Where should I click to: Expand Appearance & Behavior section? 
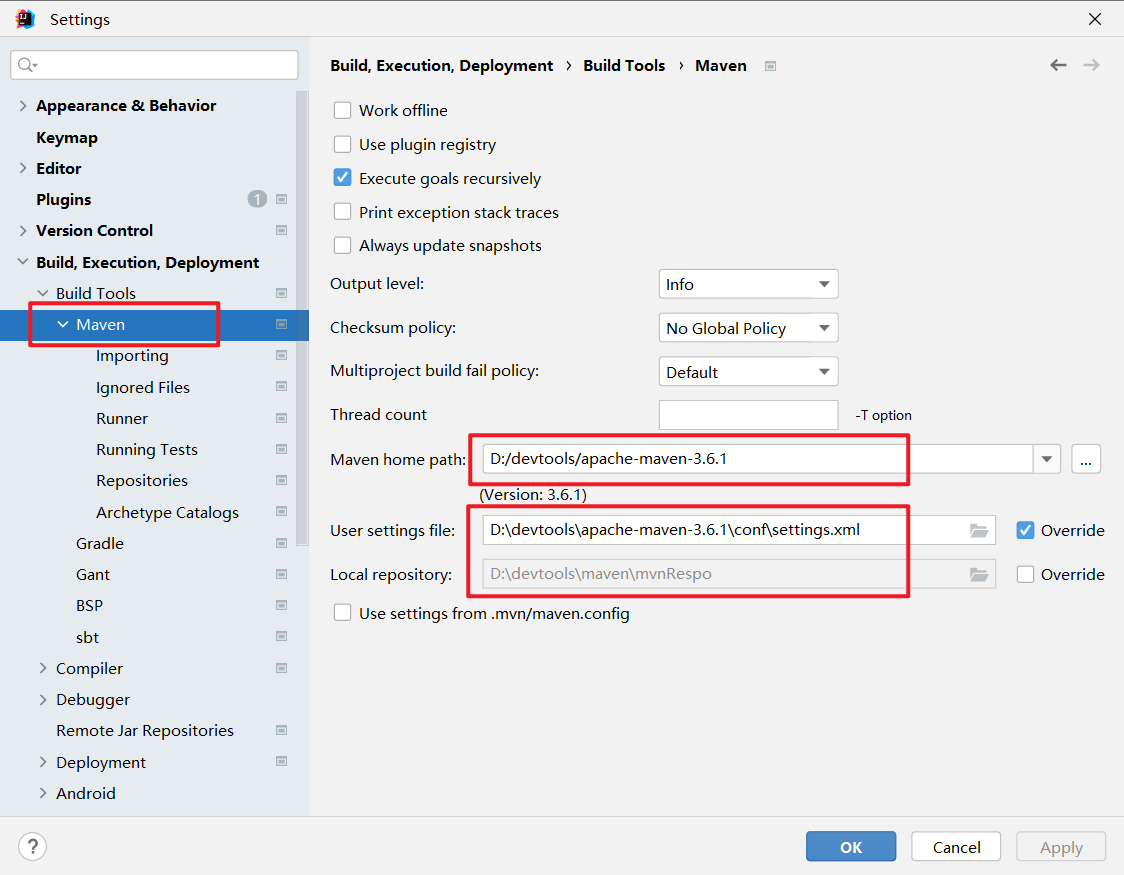point(23,106)
